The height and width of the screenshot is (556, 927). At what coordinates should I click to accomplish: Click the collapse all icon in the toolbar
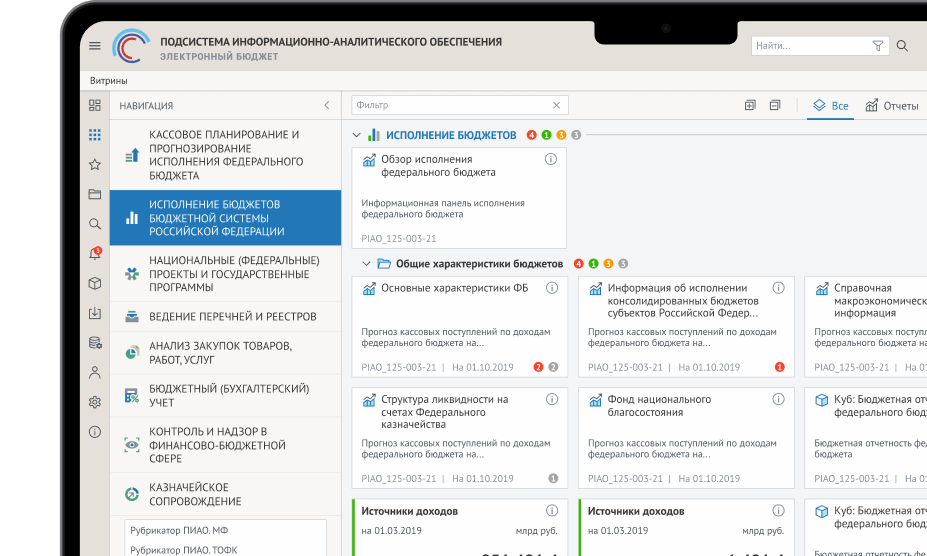775,105
